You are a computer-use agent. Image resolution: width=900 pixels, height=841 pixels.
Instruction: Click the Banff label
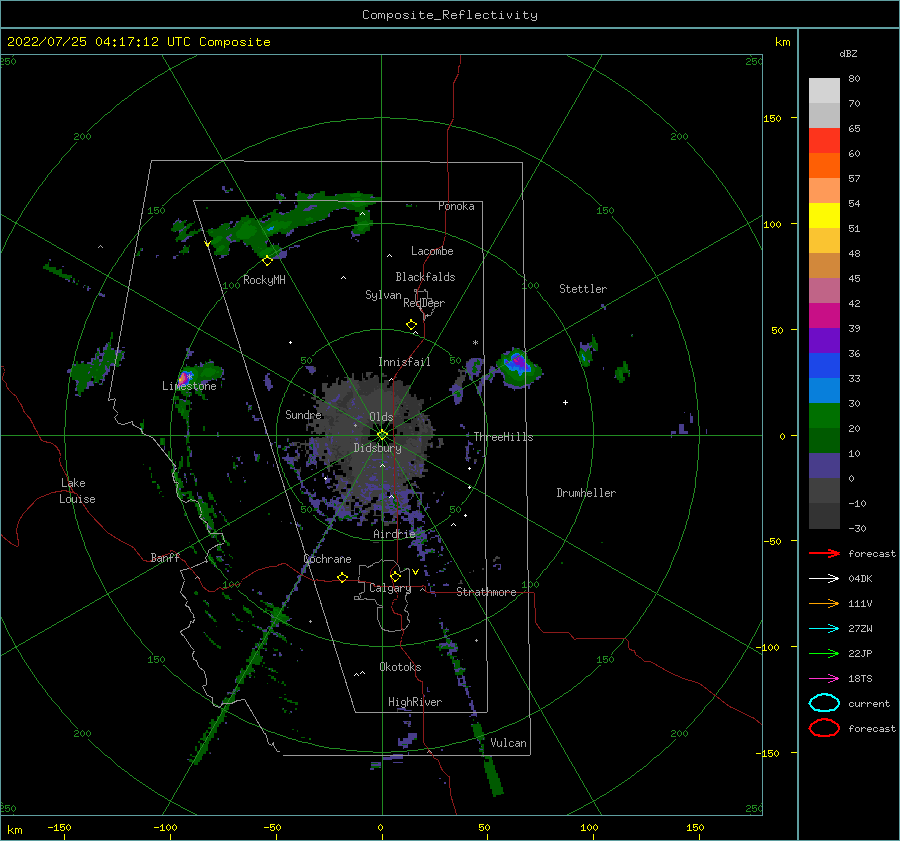point(165,557)
